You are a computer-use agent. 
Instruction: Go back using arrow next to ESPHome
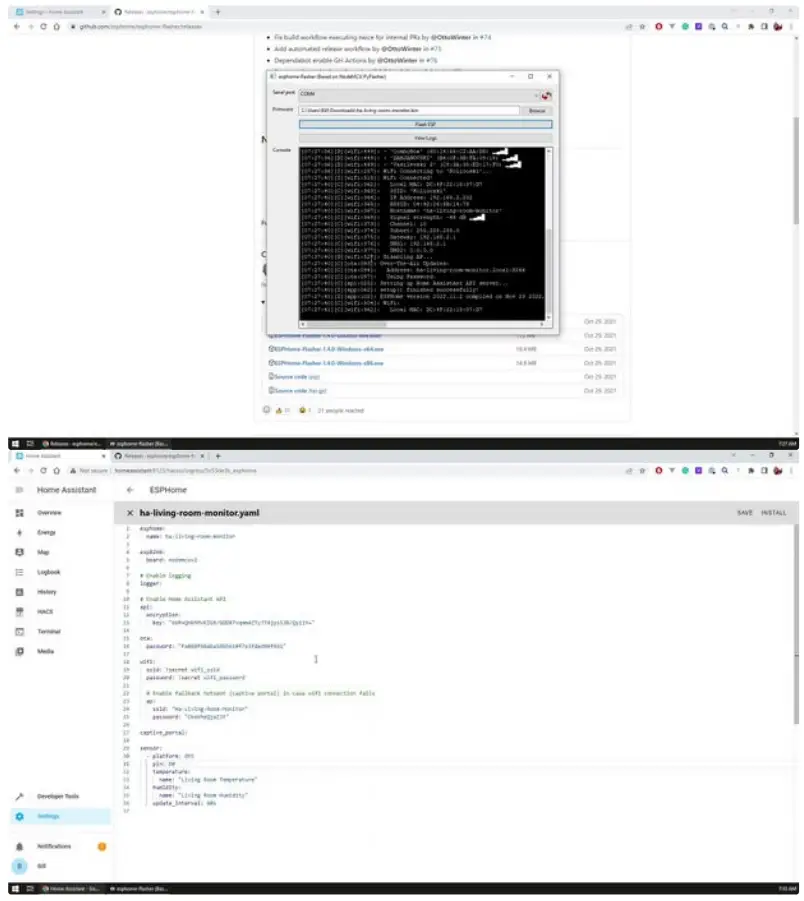(130, 490)
